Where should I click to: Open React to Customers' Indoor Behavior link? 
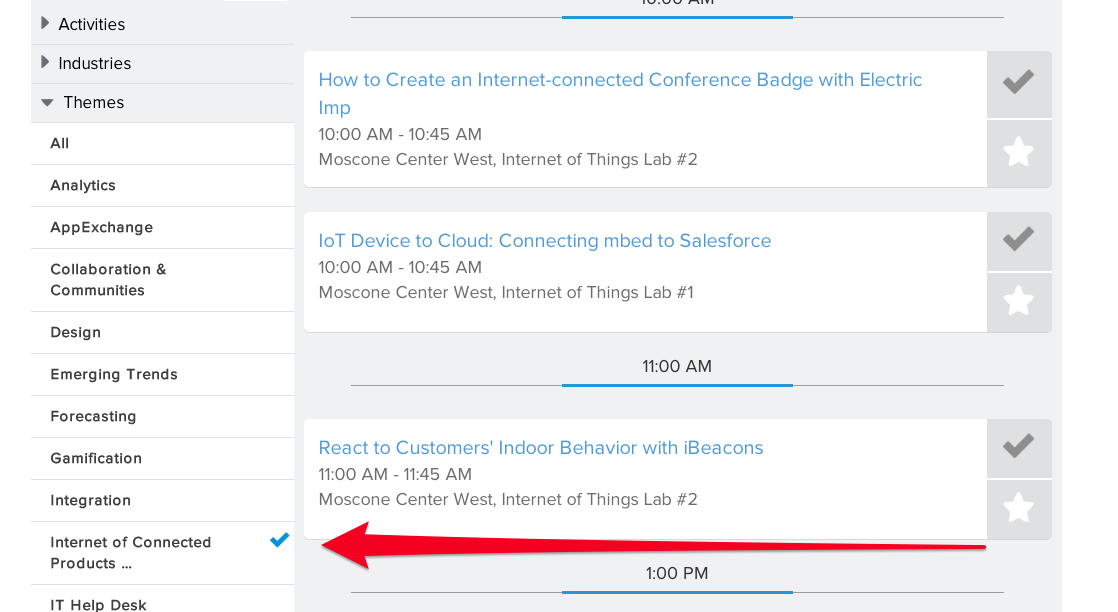[540, 447]
